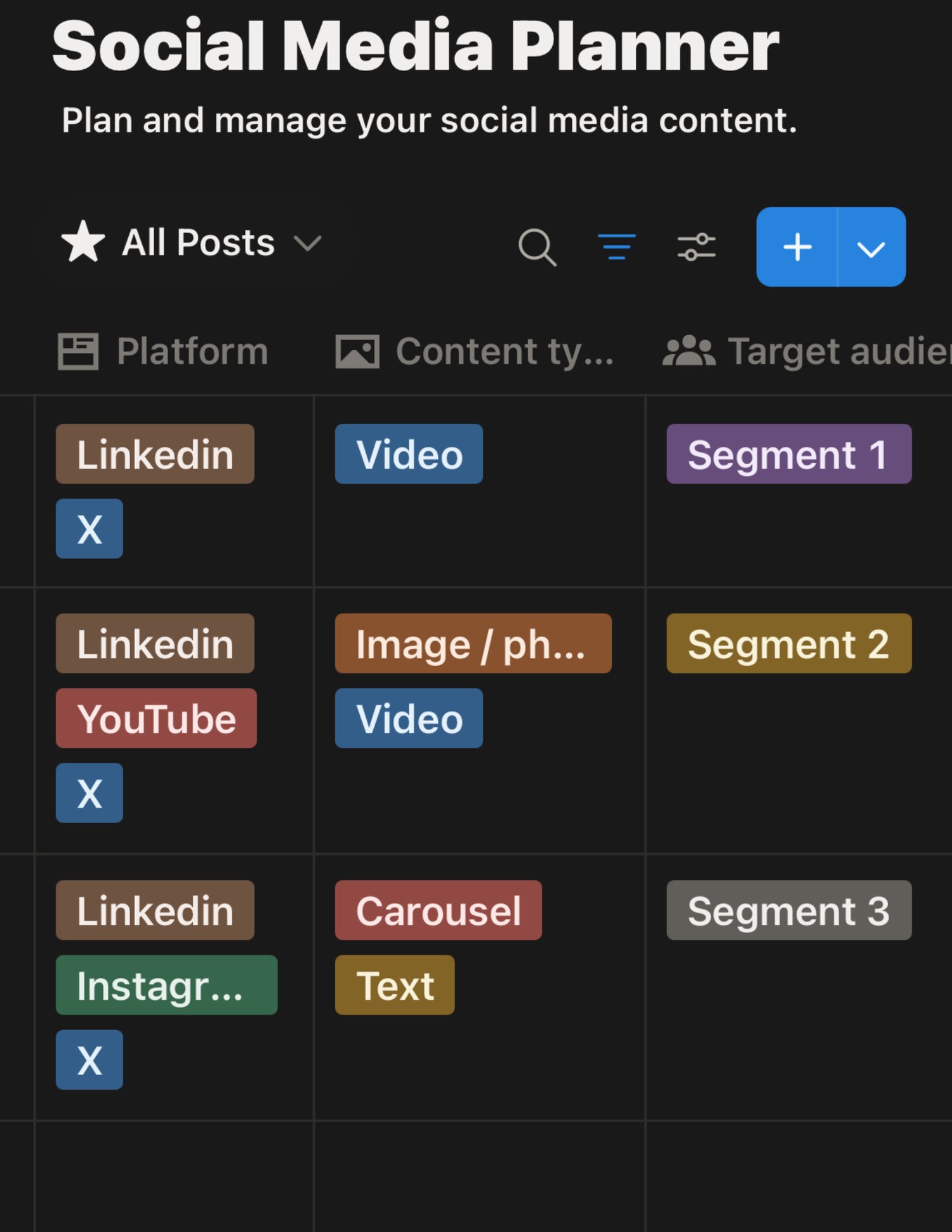This screenshot has width=952, height=1232.
Task: Click the Platform column icon
Action: (x=78, y=351)
